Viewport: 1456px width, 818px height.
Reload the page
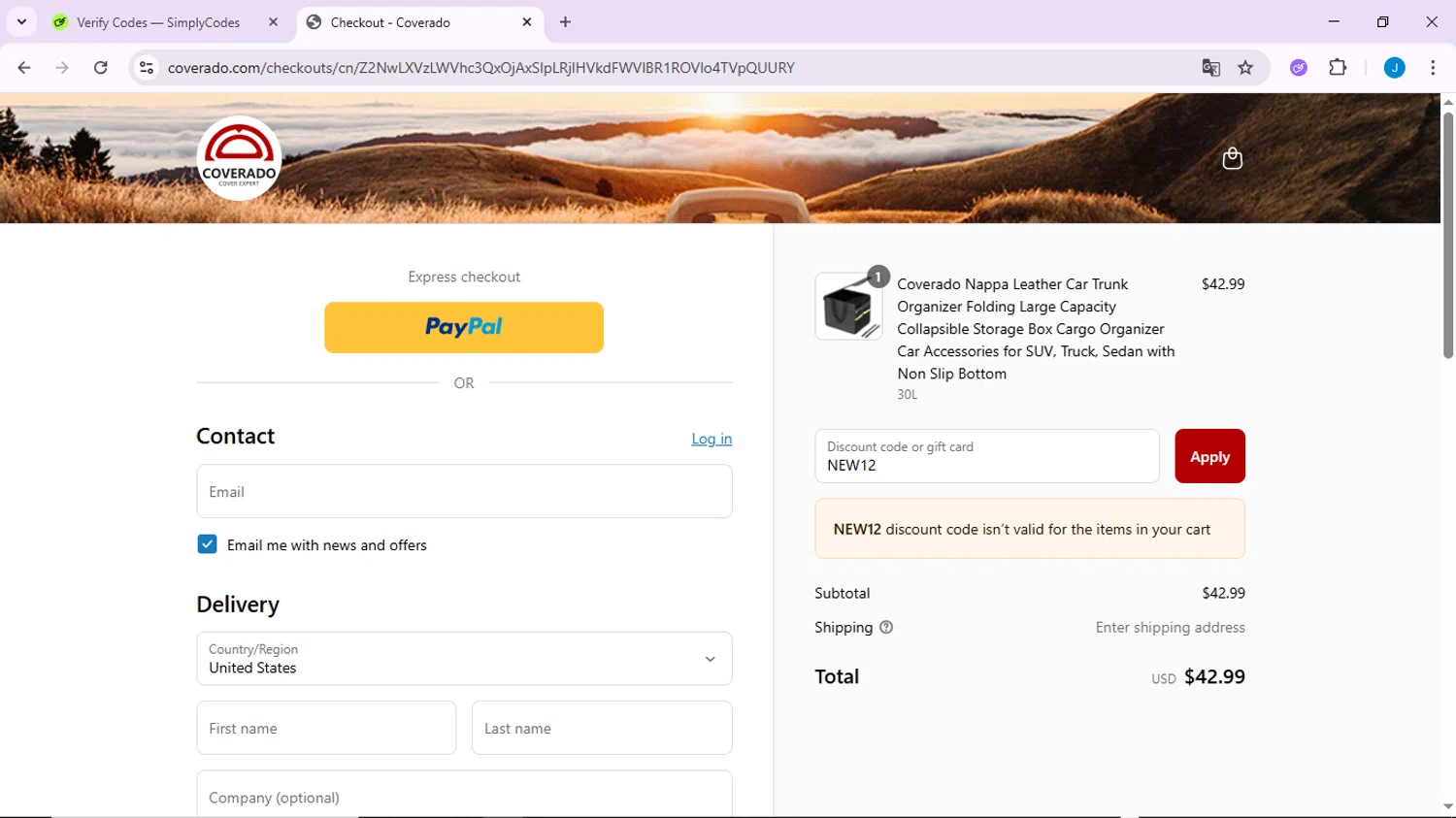[x=101, y=68]
